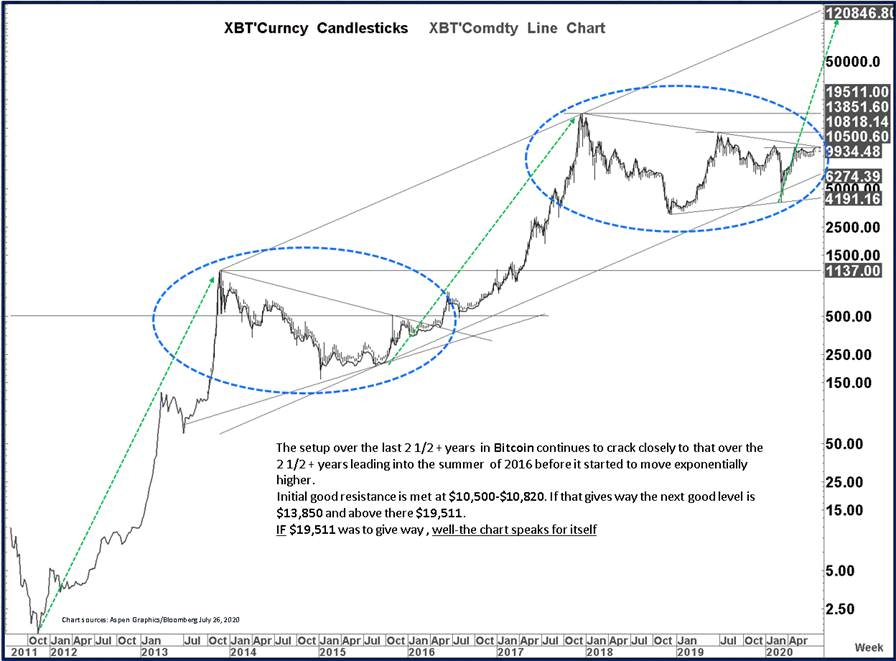Viewport: 896px width, 661px height.
Task: Click the 1137.00 level label
Action: (x=853, y=270)
